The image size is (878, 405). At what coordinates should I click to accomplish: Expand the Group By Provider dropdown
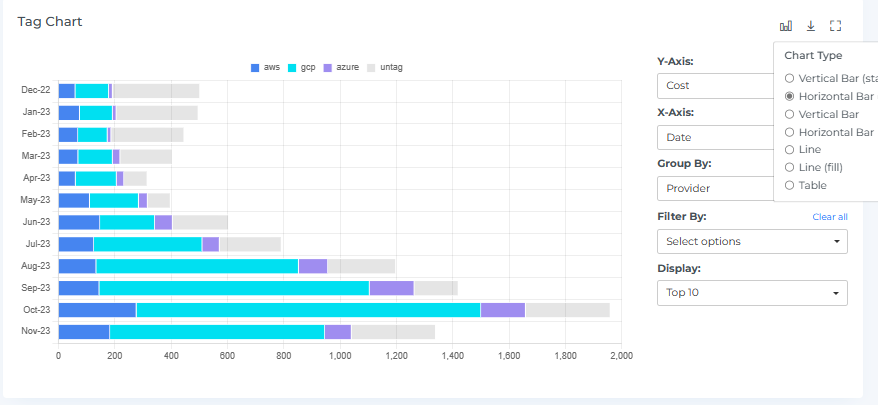(714, 189)
